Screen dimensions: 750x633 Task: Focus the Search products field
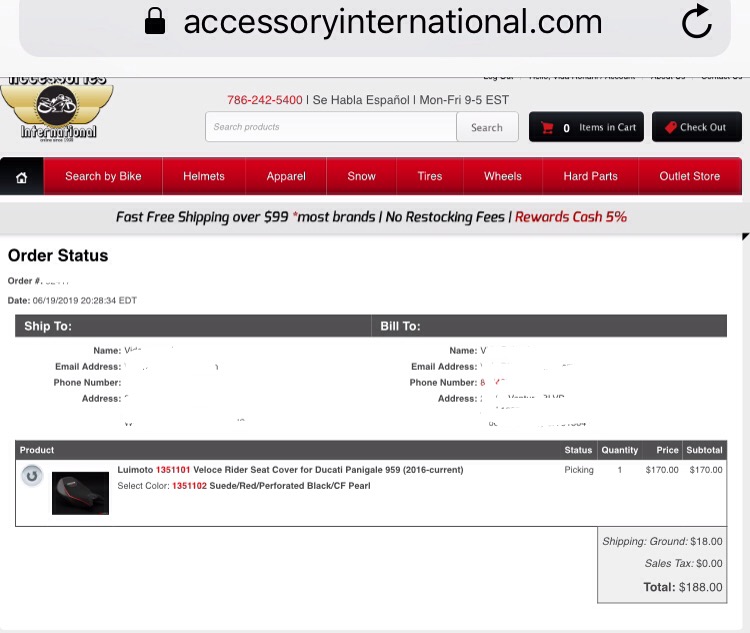(x=331, y=127)
